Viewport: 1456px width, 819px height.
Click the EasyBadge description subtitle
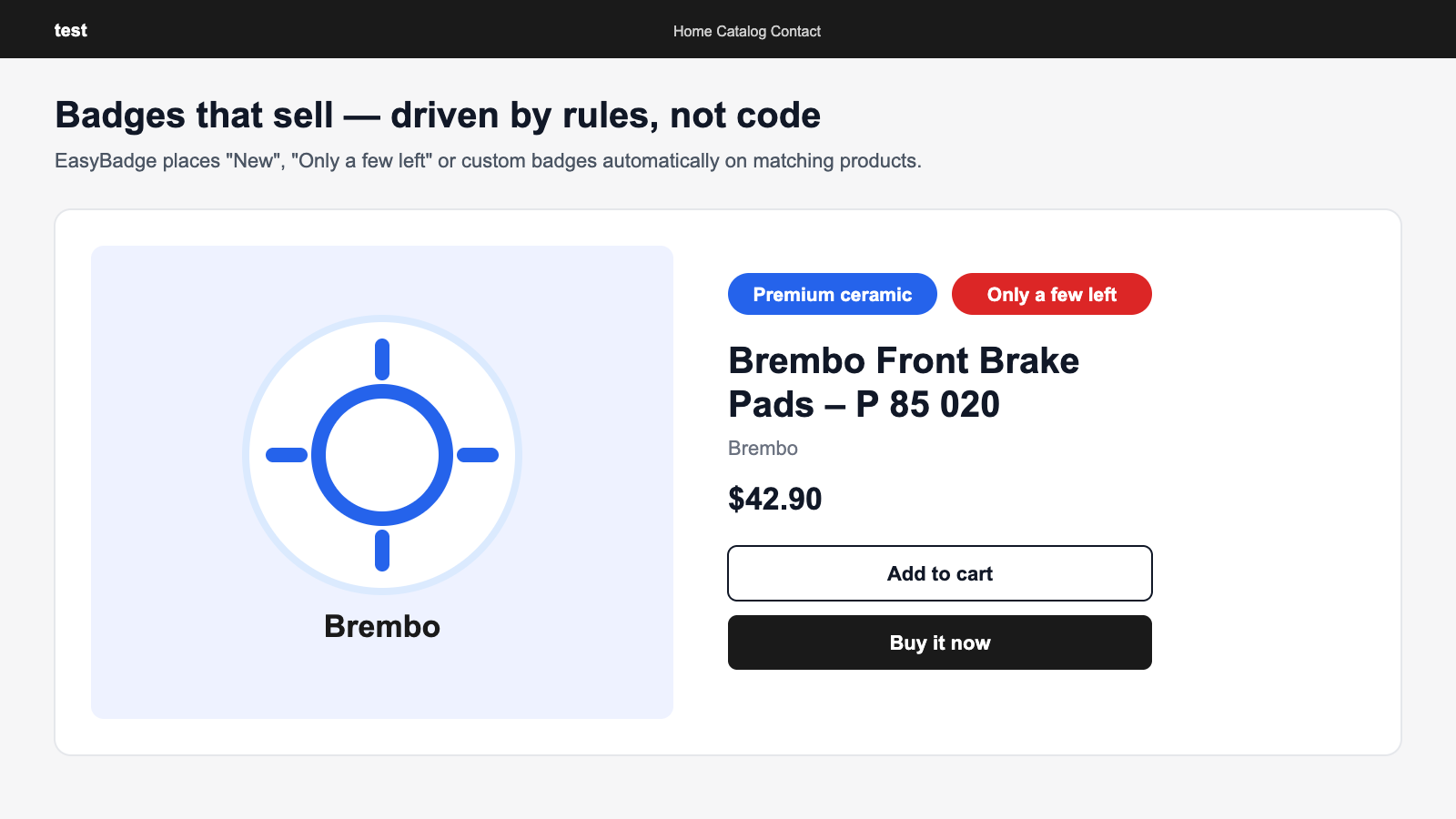coord(488,161)
